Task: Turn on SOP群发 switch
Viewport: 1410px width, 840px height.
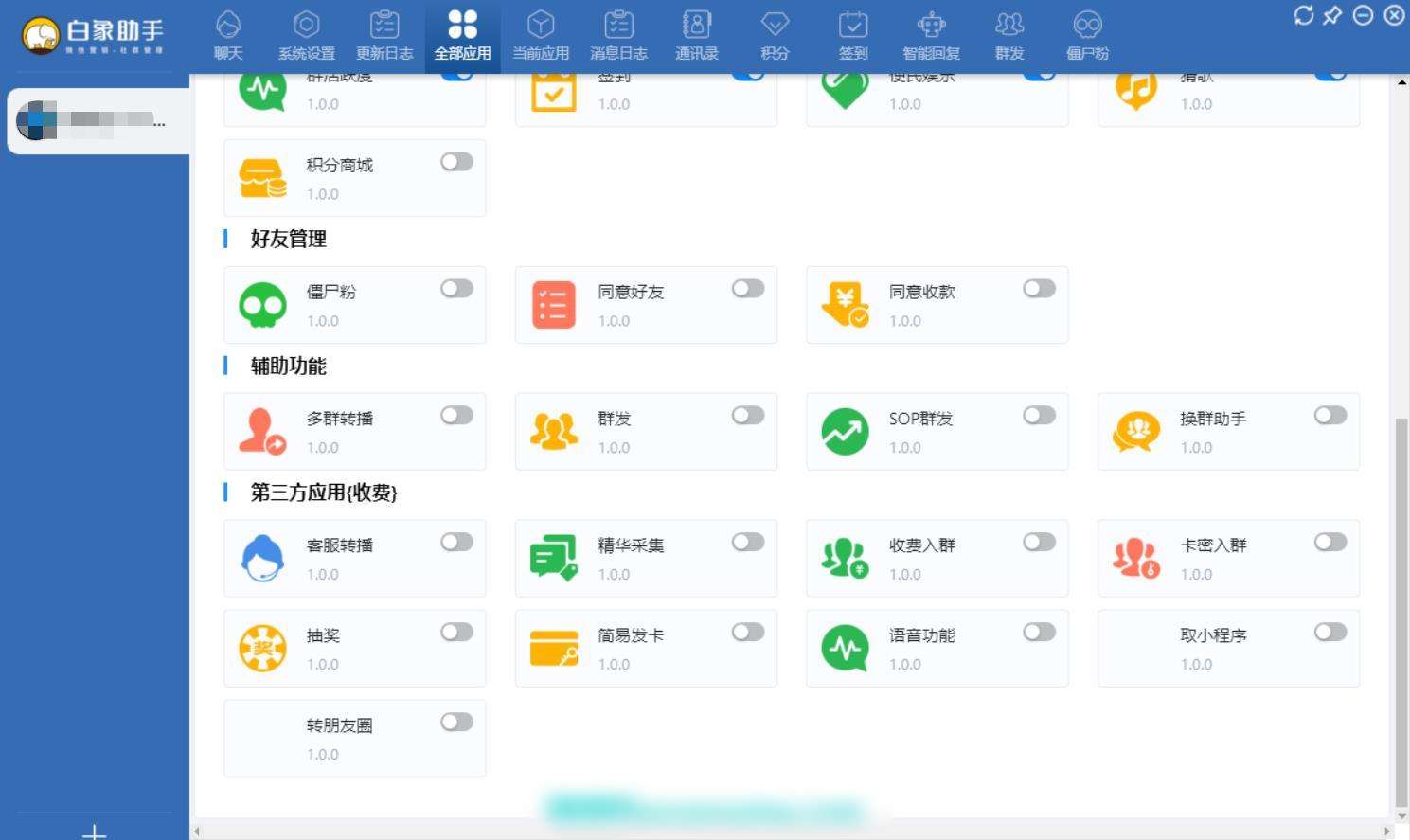Action: [1039, 416]
